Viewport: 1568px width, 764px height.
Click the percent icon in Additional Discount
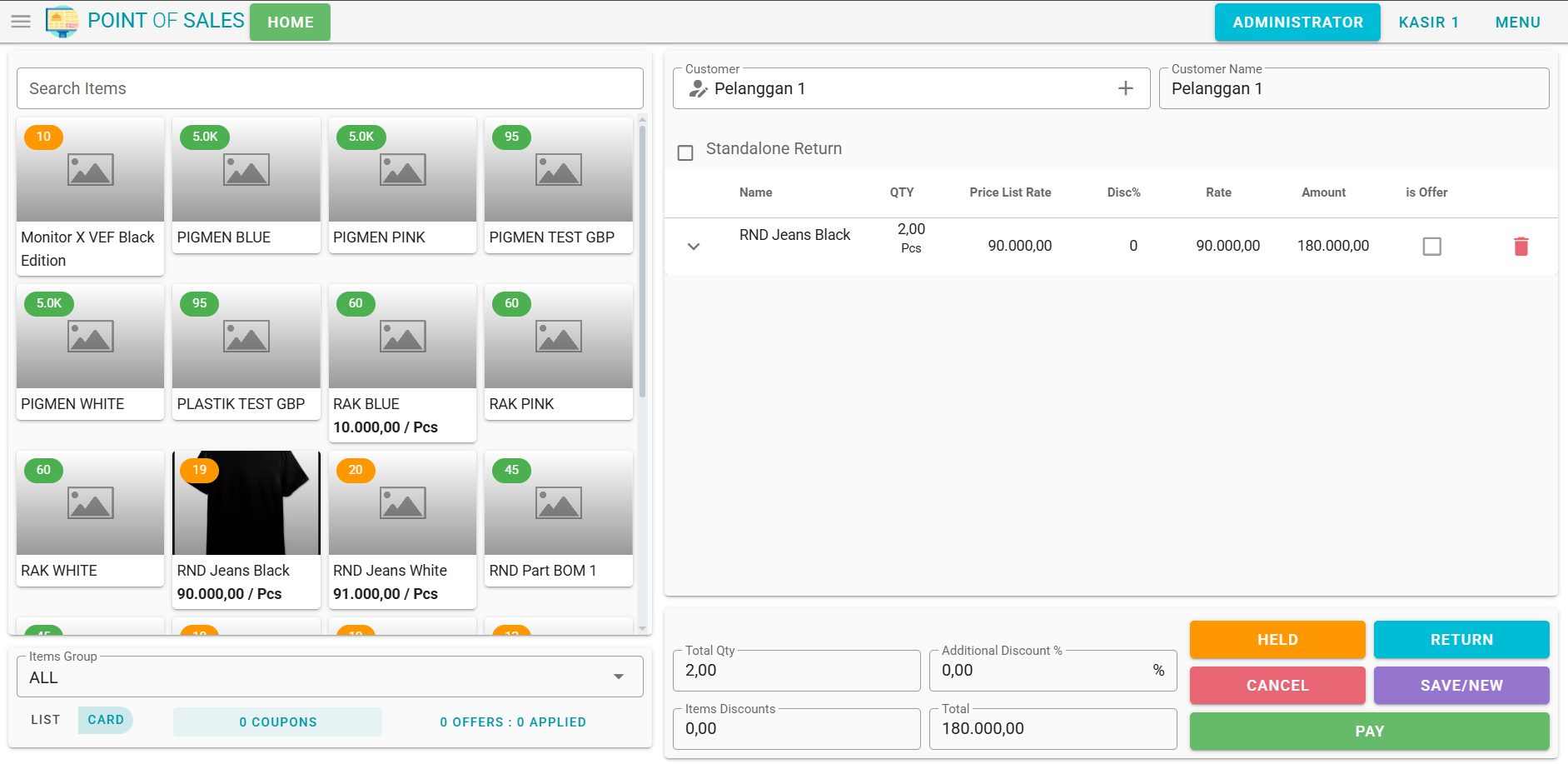tap(1158, 671)
